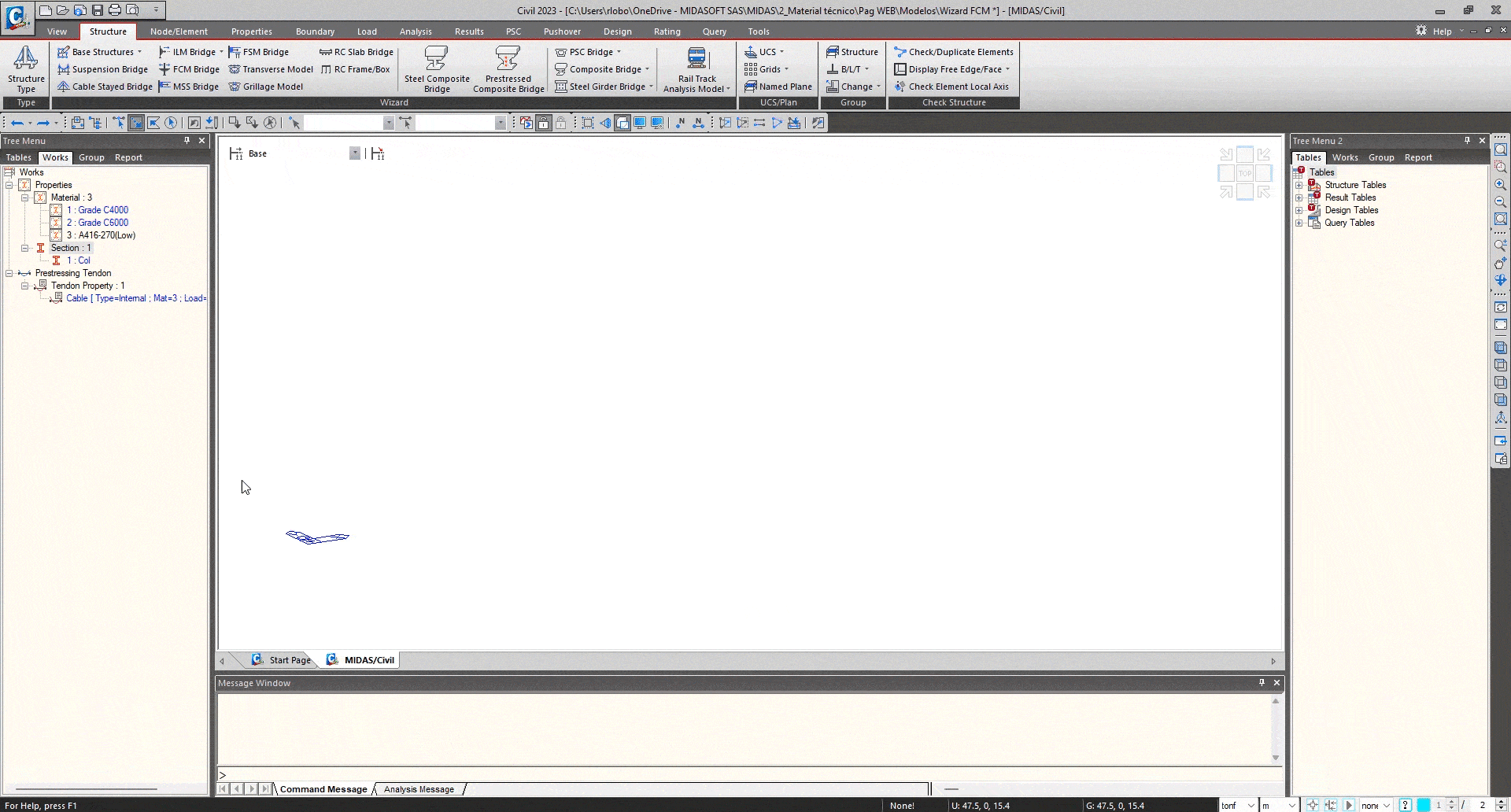1511x812 pixels.
Task: Click the command input line
Action: pyautogui.click(x=748, y=775)
